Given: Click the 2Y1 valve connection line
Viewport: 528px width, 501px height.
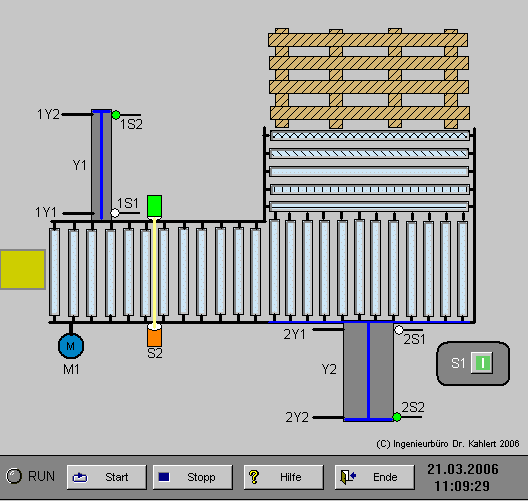Looking at the screenshot, I should [328, 330].
